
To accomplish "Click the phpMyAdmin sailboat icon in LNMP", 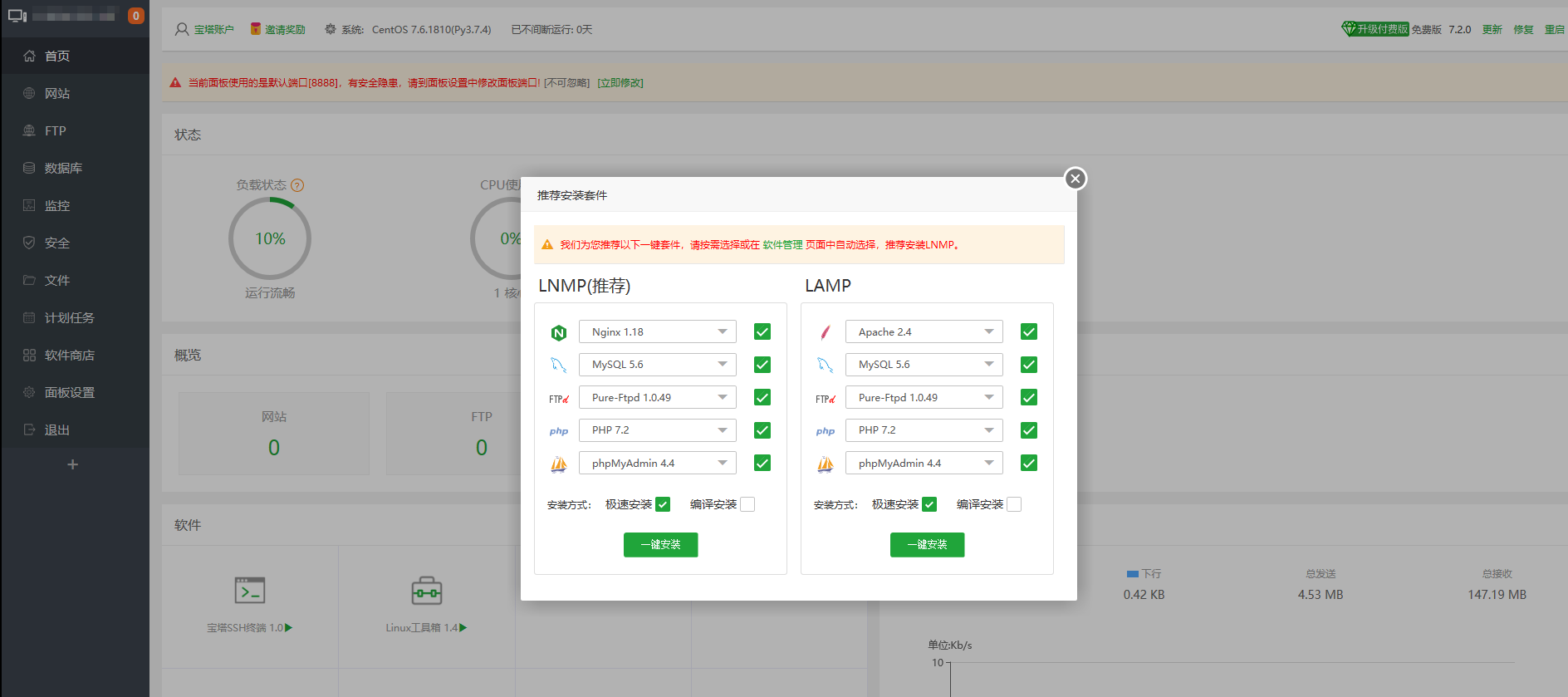I will 559,464.
